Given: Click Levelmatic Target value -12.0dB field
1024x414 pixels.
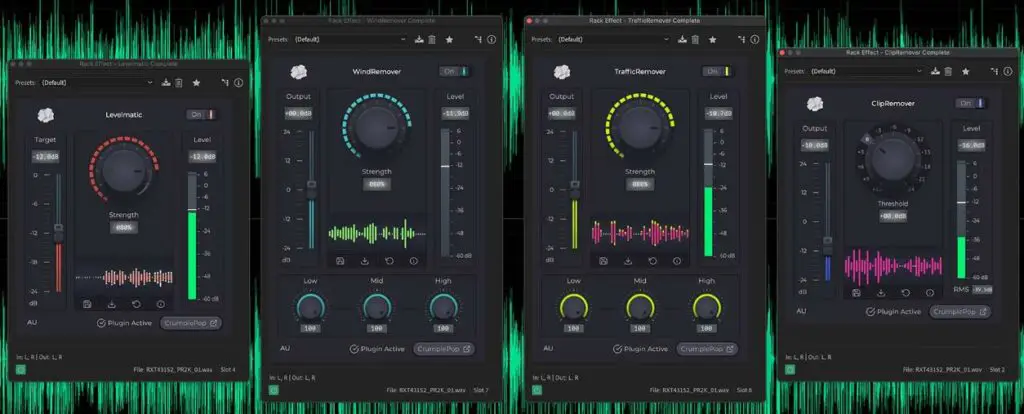Looking at the screenshot, I should (45, 157).
